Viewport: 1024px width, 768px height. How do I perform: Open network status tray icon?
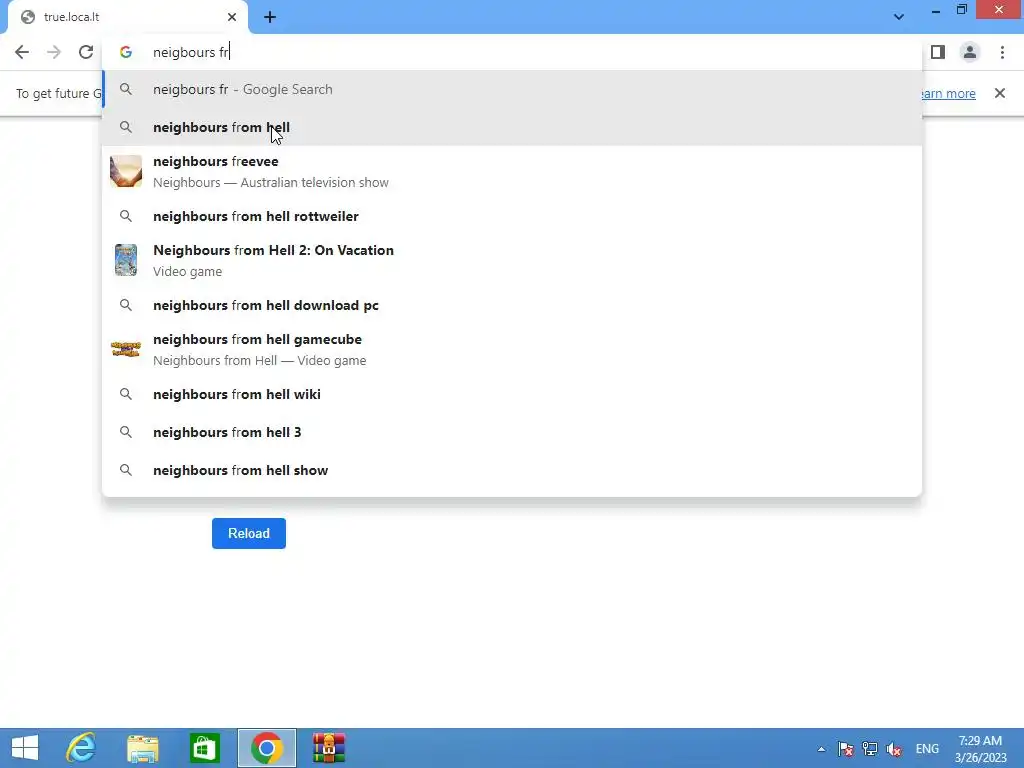click(x=870, y=749)
